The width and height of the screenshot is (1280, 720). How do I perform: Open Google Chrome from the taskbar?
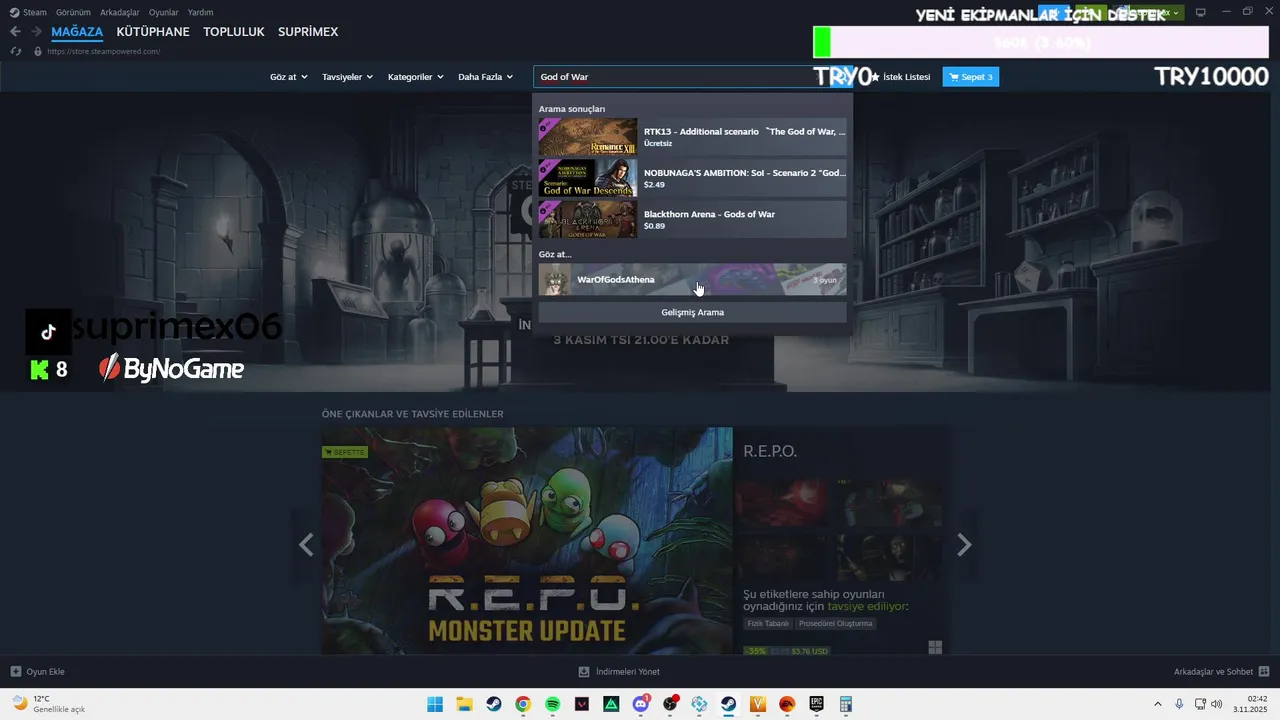tap(523, 704)
